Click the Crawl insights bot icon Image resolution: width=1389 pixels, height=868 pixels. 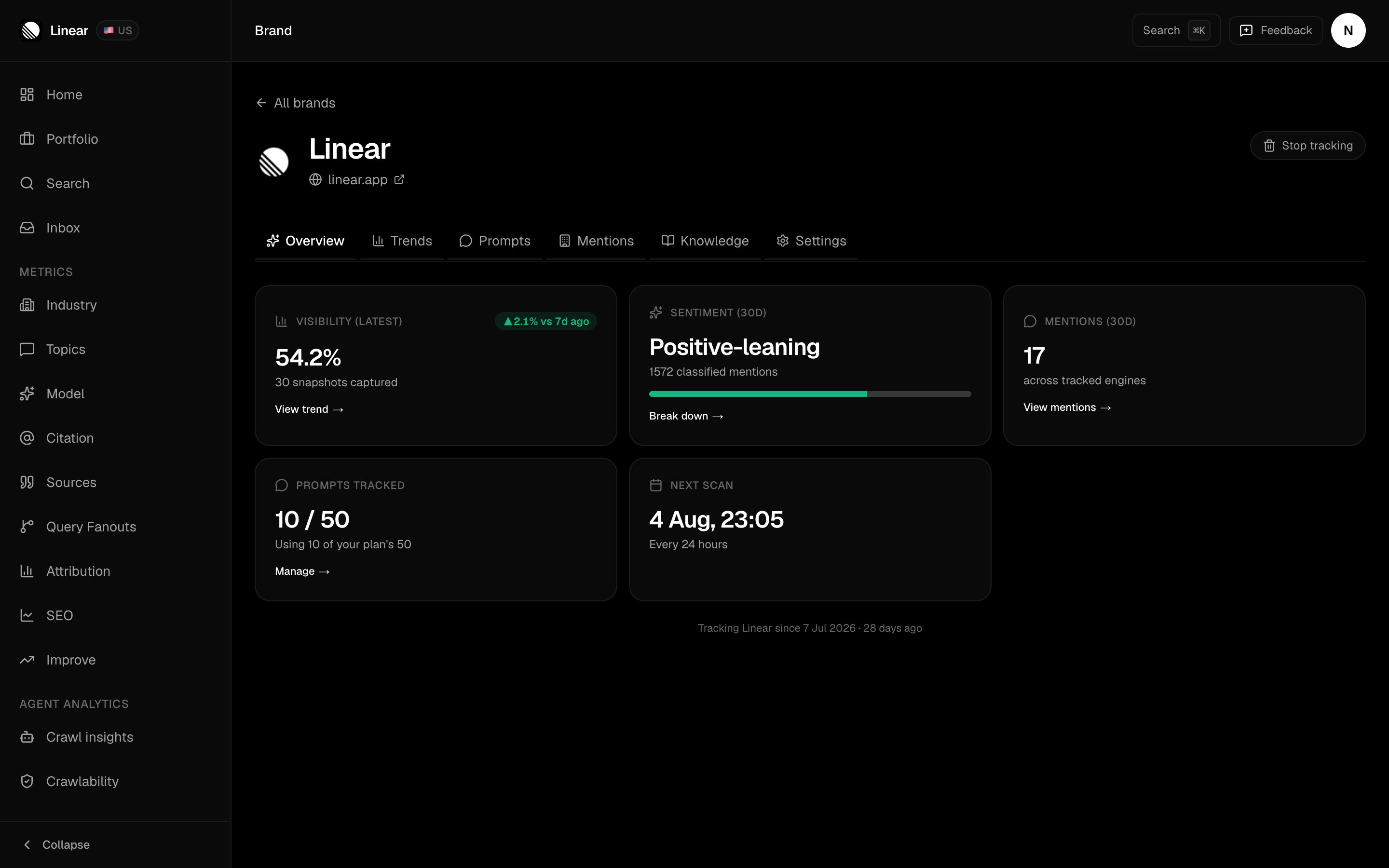coord(27,737)
